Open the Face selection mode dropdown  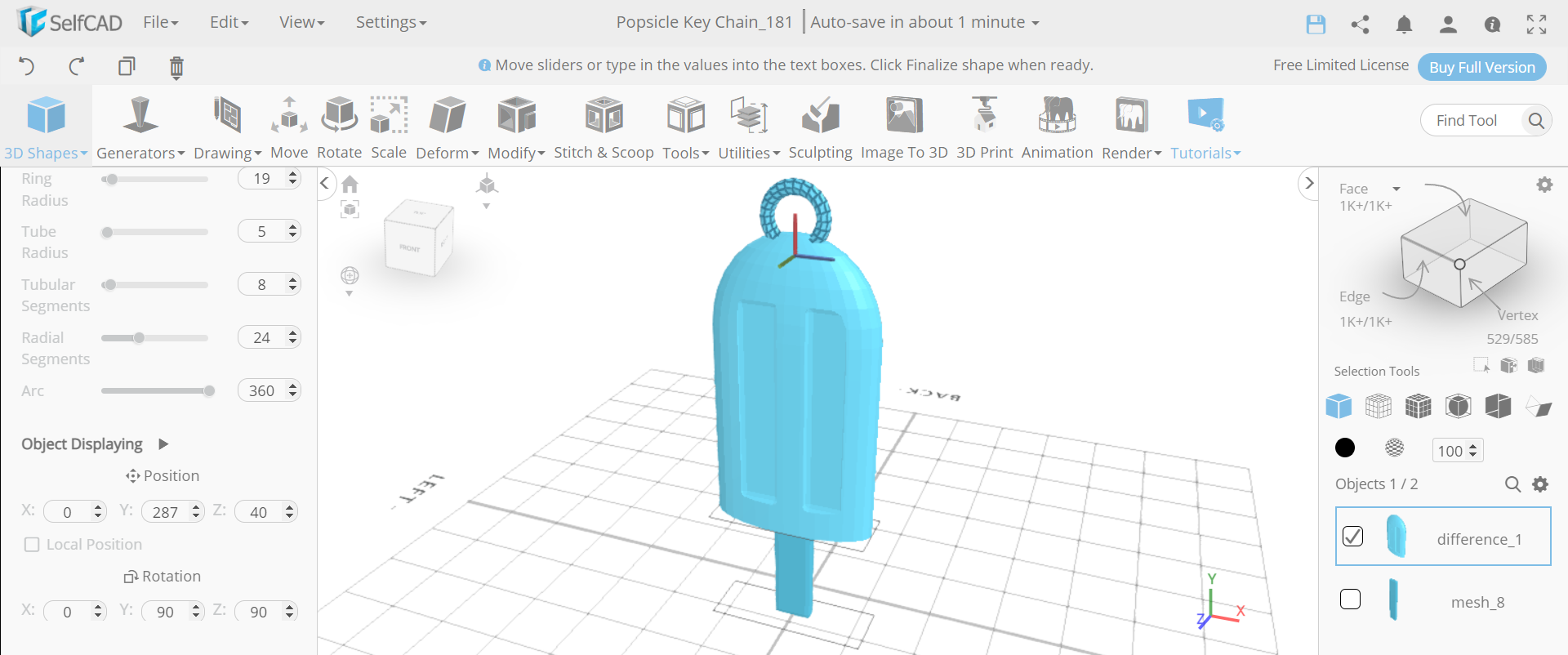pos(1370,189)
